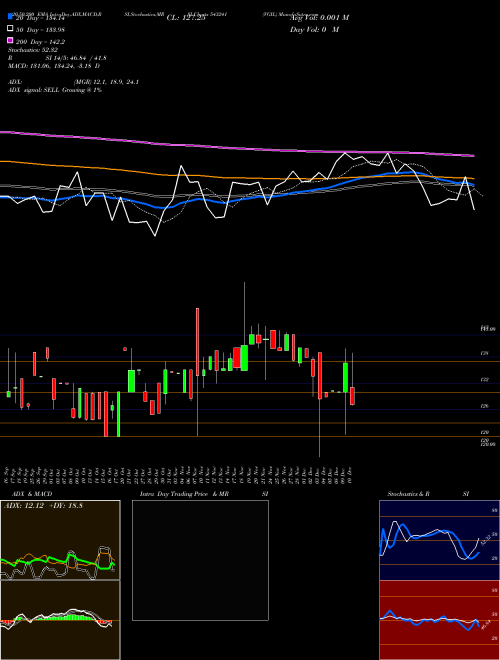
Task: Click the last red candlestick on chart
Action: [352, 396]
